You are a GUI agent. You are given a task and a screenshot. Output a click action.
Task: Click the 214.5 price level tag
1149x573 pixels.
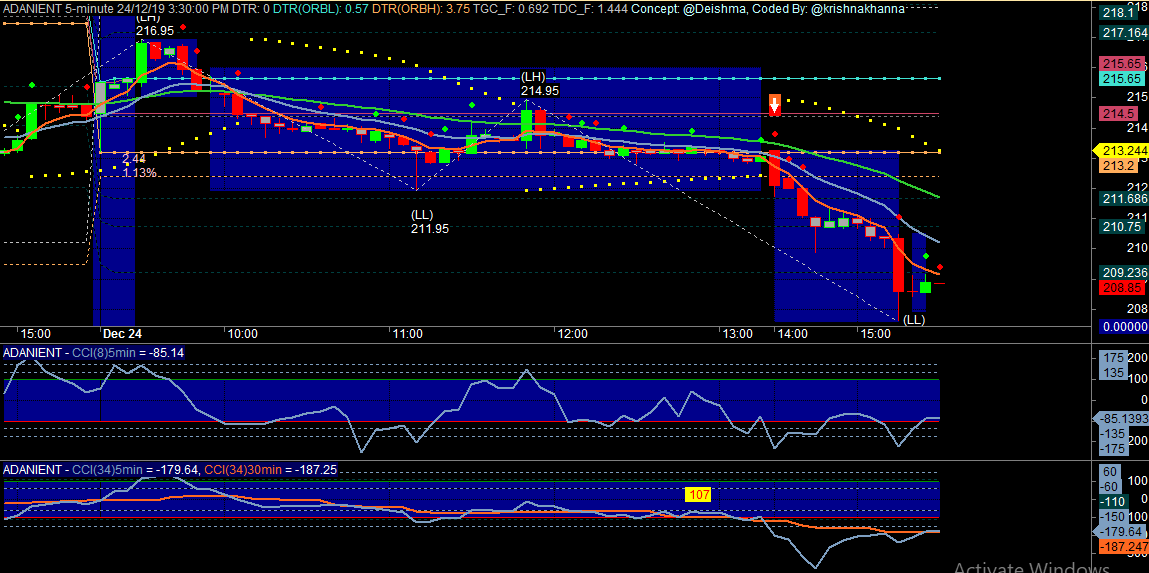click(x=1117, y=114)
